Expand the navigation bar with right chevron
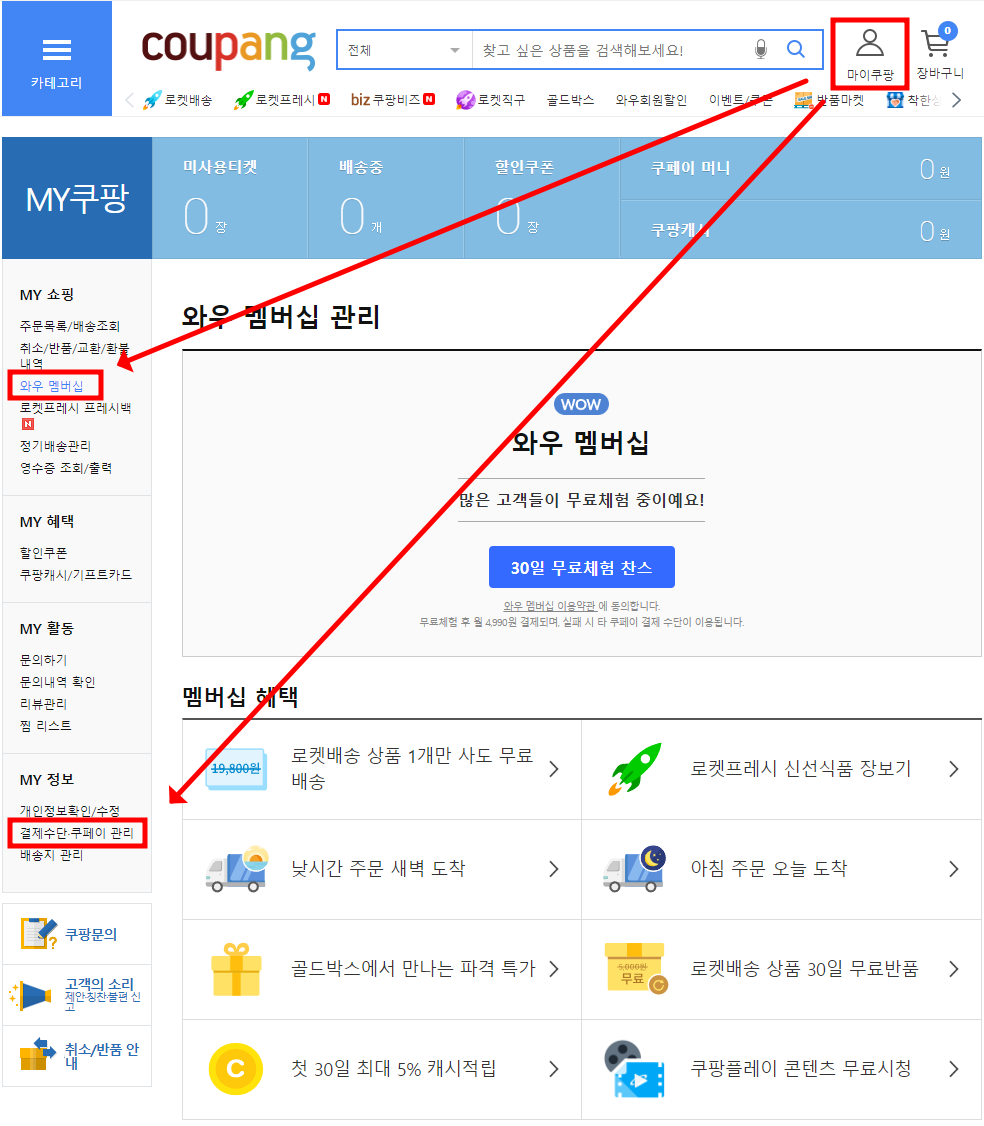The image size is (984, 1126). coord(958,99)
